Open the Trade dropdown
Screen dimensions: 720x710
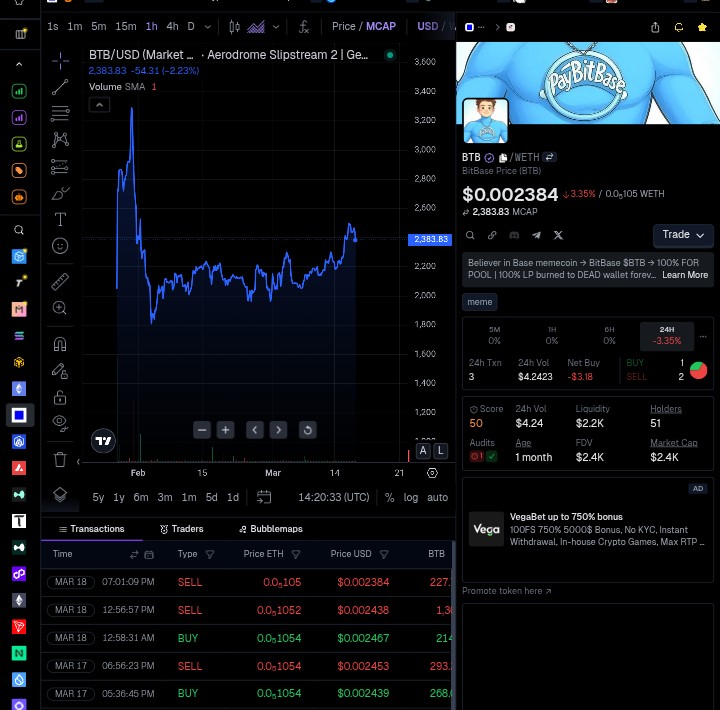(683, 235)
